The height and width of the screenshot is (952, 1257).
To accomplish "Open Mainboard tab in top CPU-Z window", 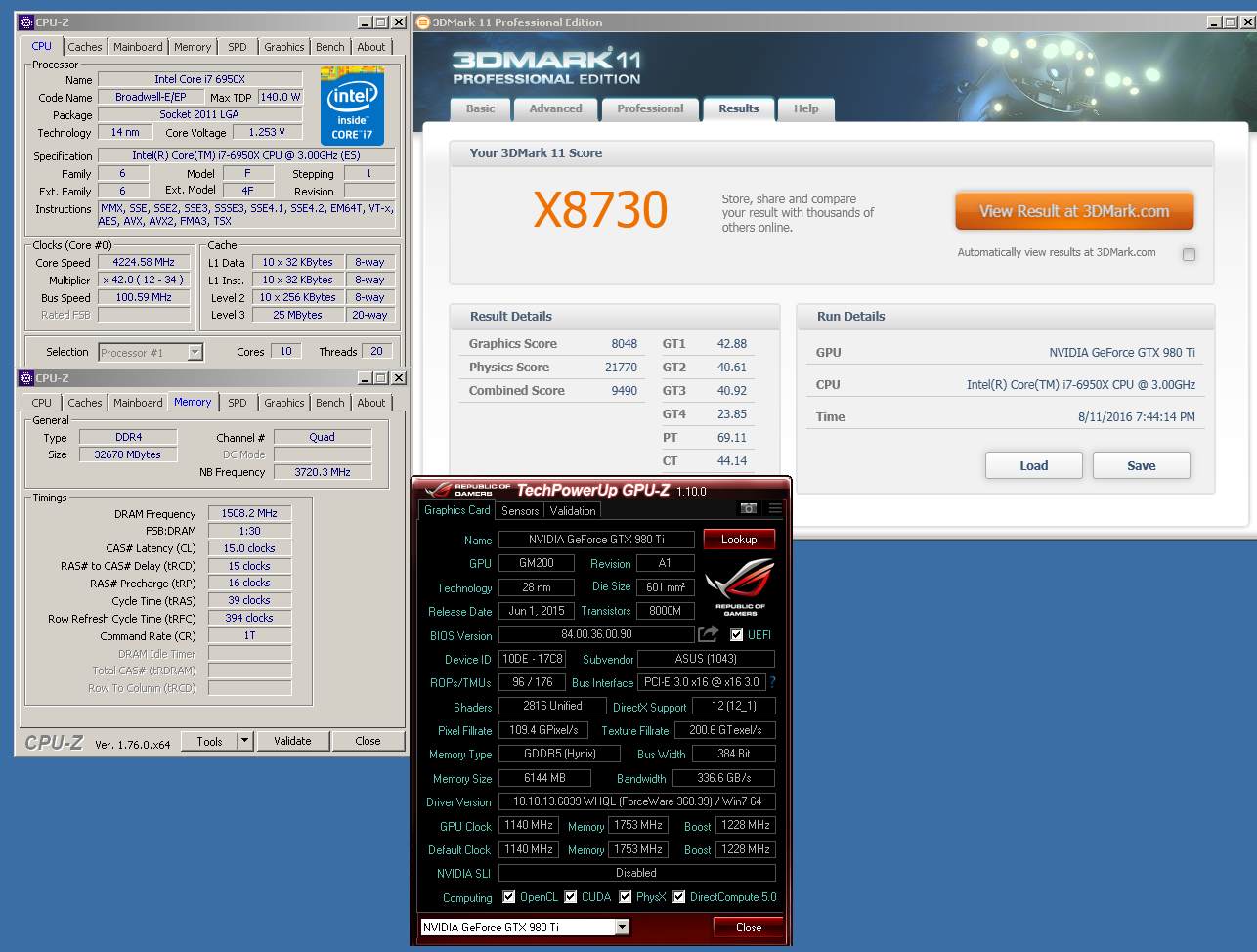I will pos(139,47).
